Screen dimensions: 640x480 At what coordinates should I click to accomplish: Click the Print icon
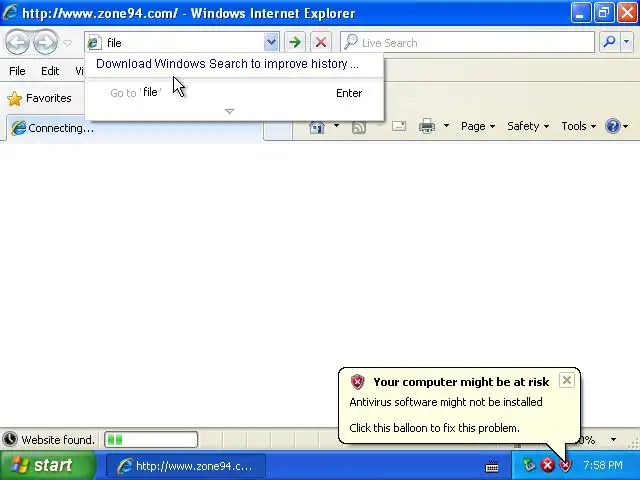[427, 126]
